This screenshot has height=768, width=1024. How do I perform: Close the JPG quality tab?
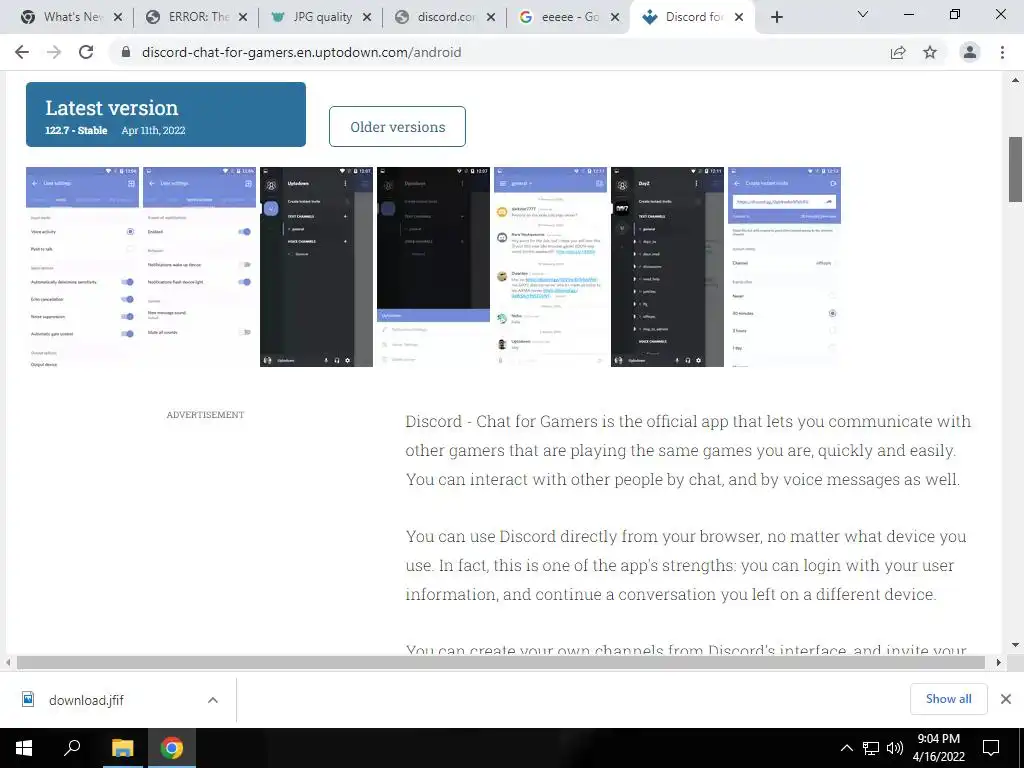point(367,17)
